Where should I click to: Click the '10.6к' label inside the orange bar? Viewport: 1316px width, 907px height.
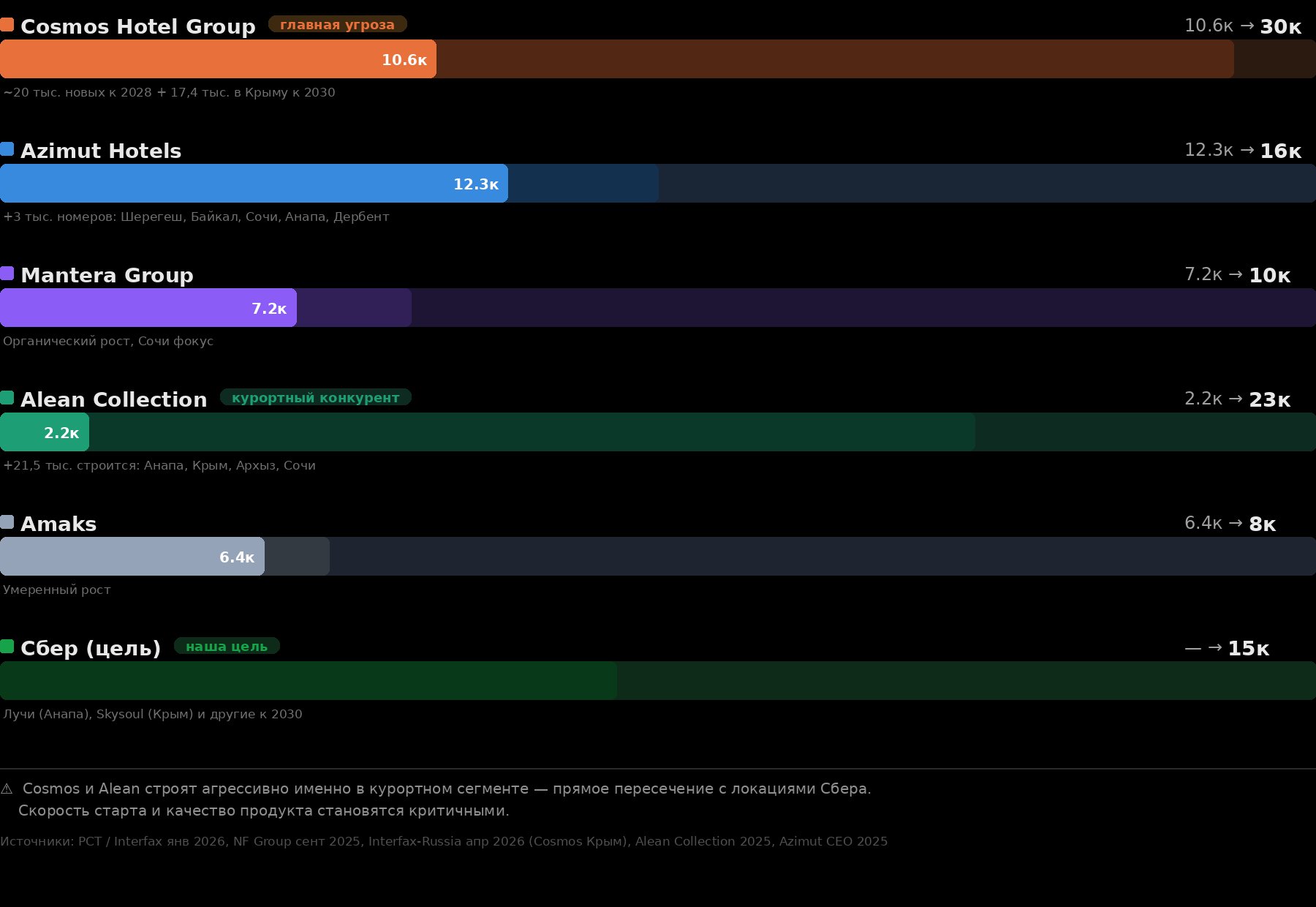[x=404, y=60]
